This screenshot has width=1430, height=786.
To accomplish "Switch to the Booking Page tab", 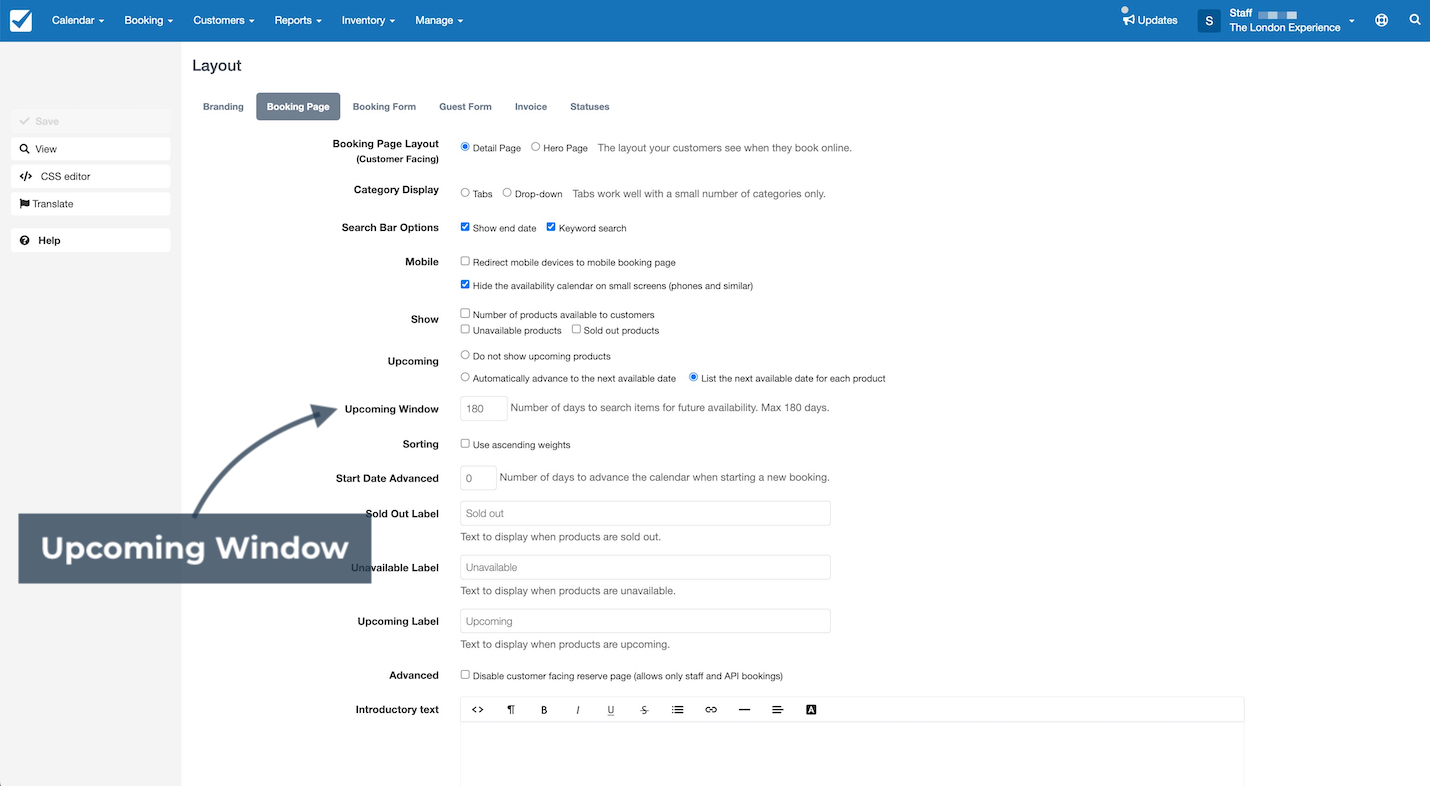I will click(298, 107).
